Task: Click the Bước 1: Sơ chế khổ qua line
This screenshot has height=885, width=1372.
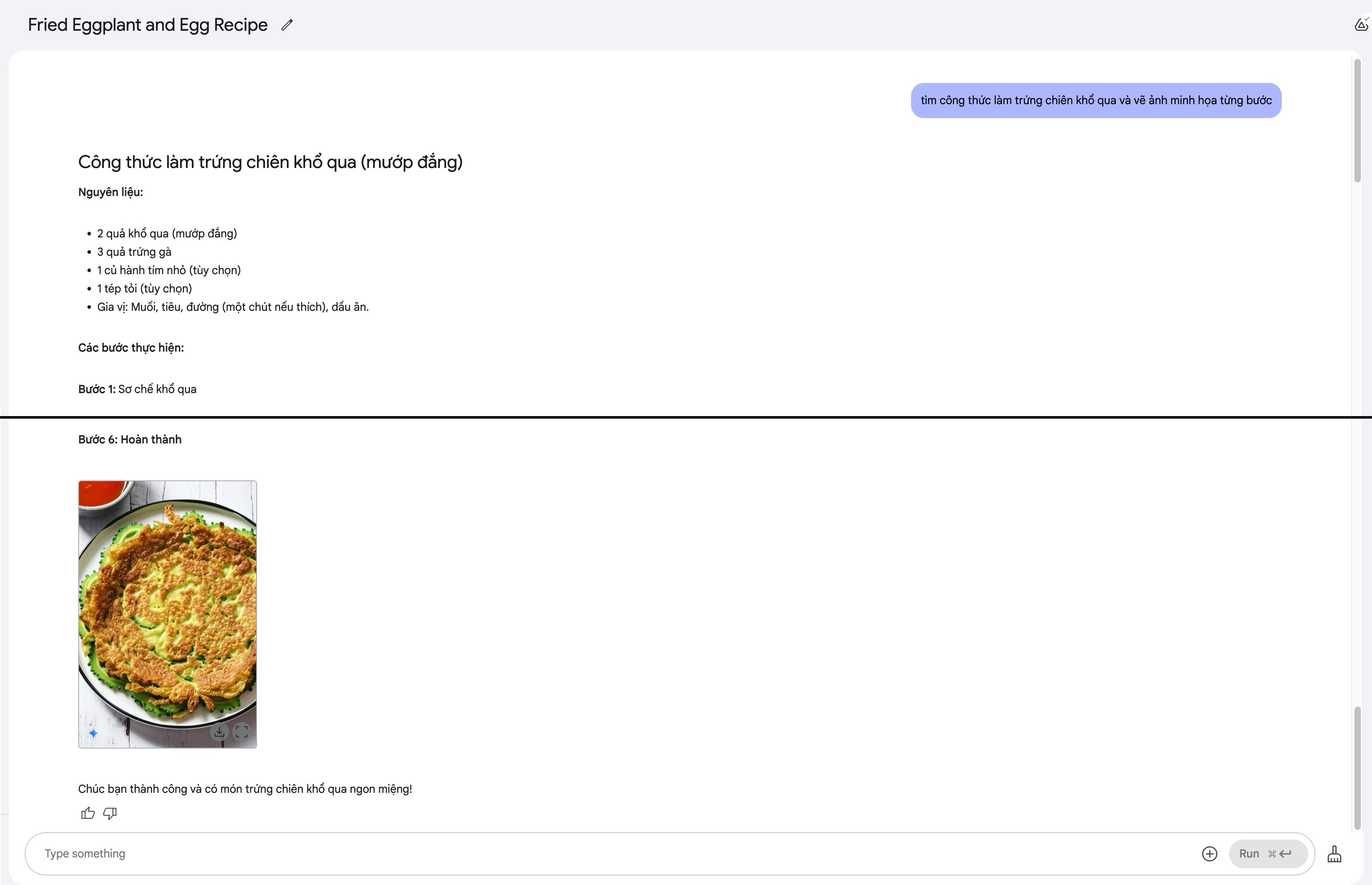Action: click(x=137, y=389)
